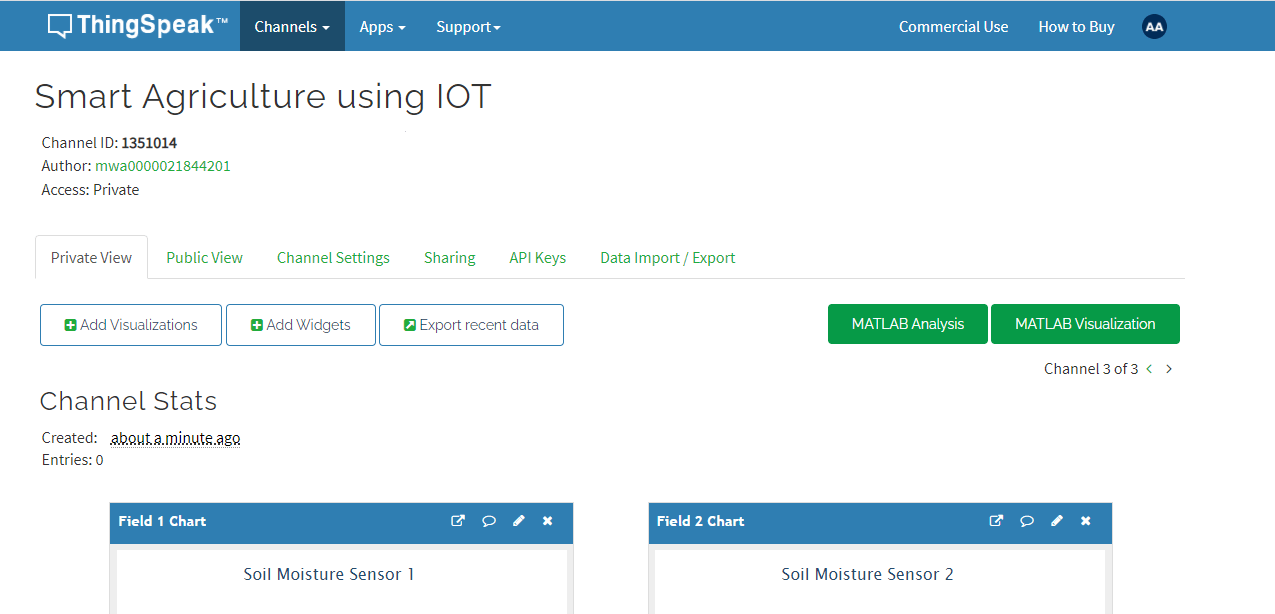
Task: Click the speech bubble icon on Field 1 Chart
Action: (488, 520)
